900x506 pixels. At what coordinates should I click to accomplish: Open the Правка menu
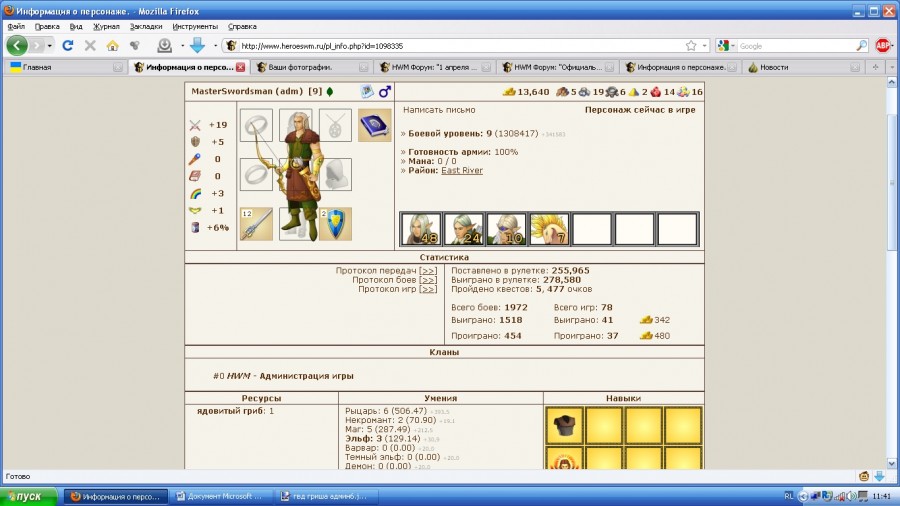[47, 26]
